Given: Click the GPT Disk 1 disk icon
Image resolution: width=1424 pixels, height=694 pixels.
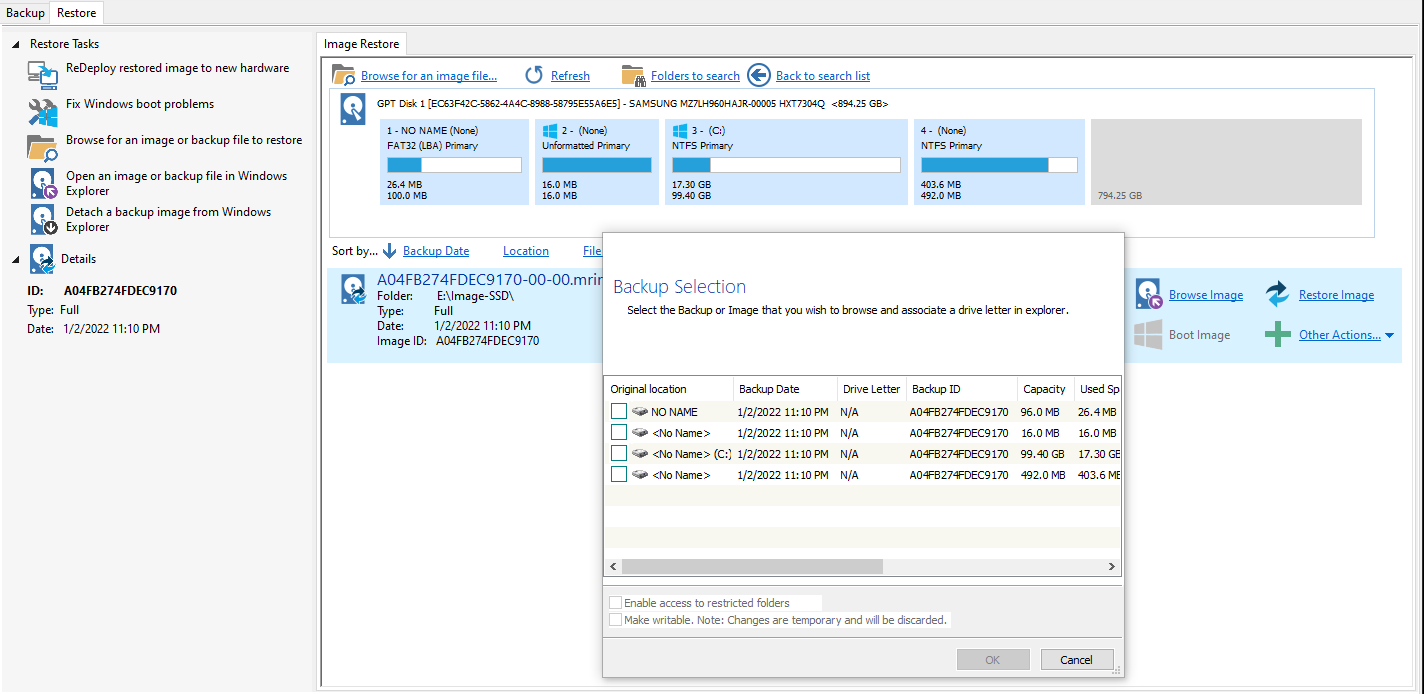Looking at the screenshot, I should pos(353,109).
